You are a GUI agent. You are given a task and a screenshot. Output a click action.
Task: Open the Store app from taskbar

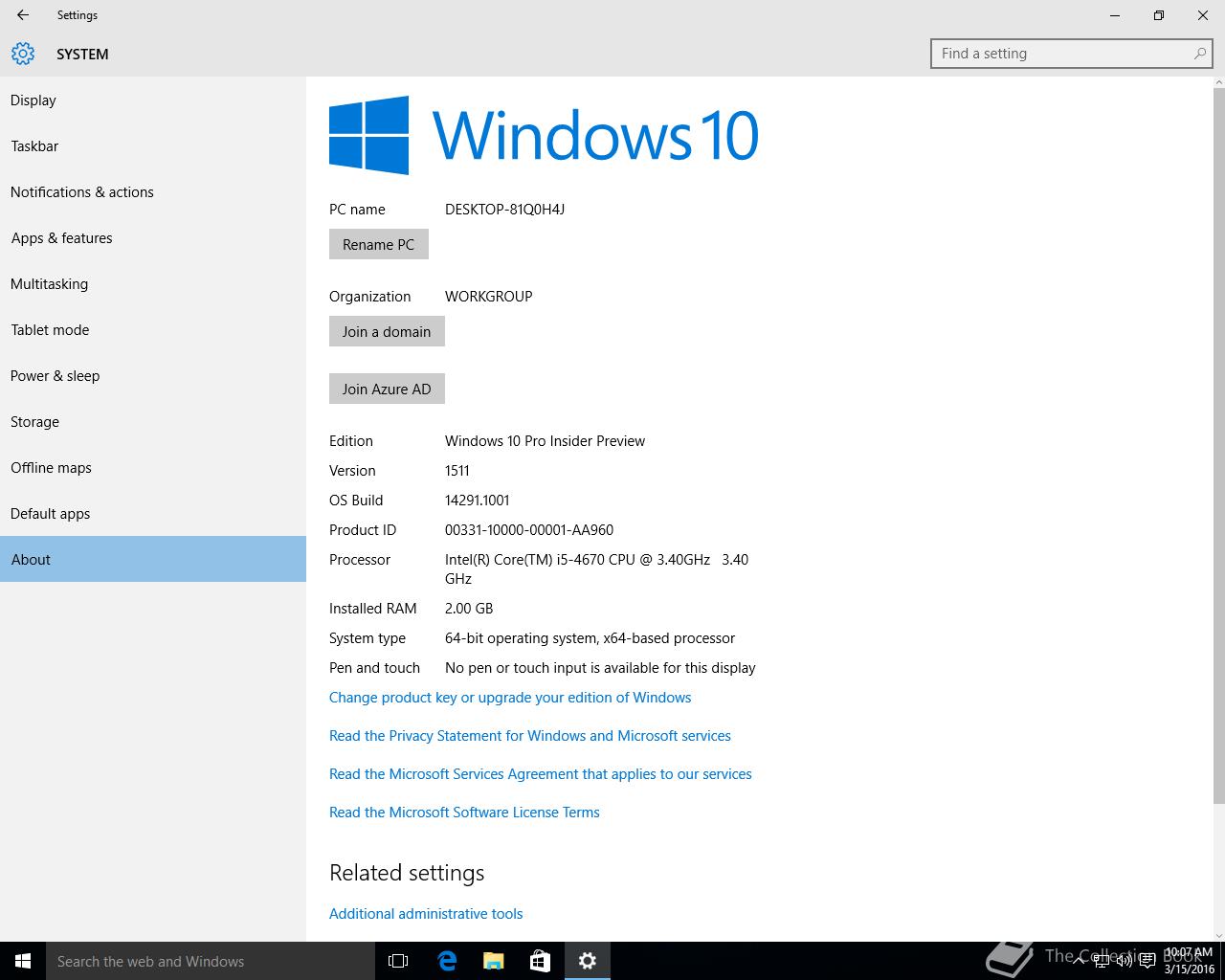pos(540,961)
